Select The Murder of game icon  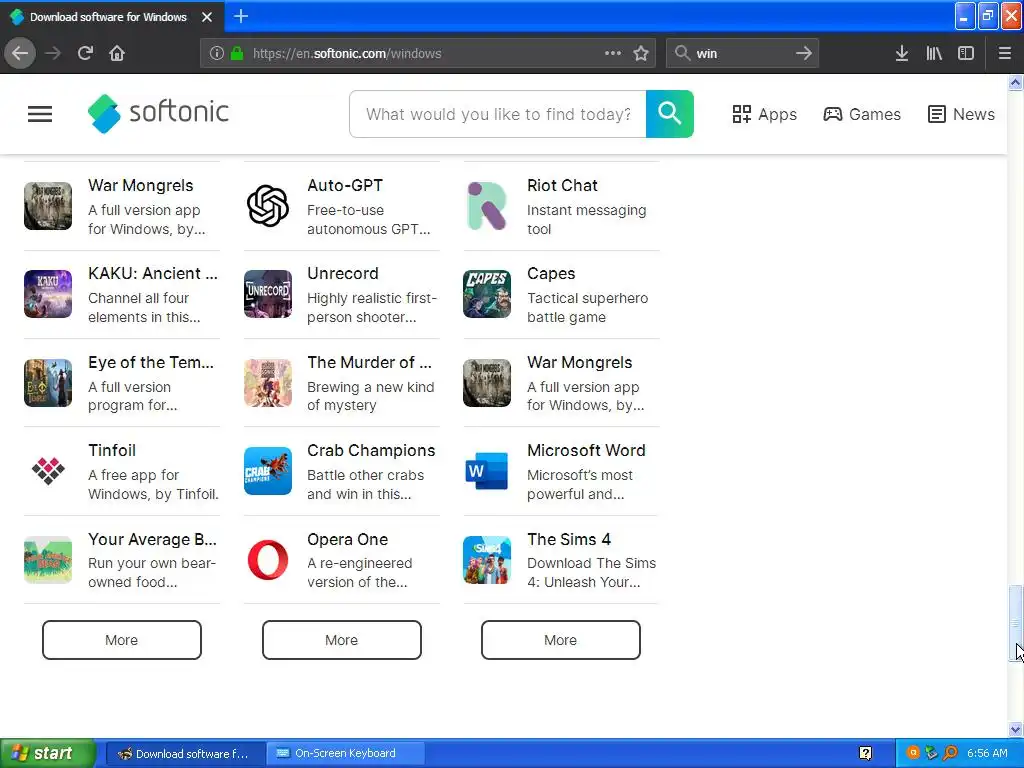[268, 383]
